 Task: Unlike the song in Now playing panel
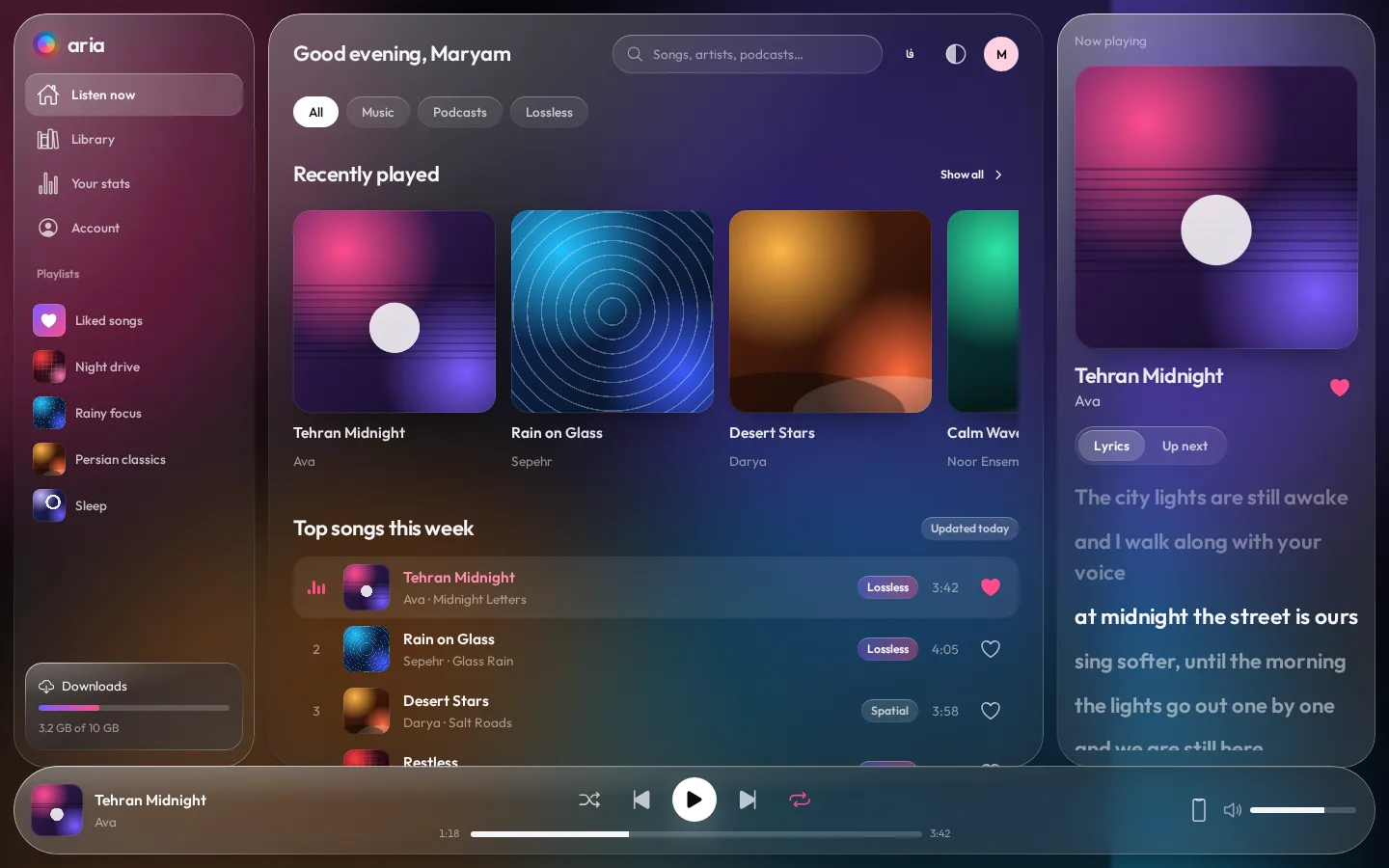click(x=1340, y=388)
